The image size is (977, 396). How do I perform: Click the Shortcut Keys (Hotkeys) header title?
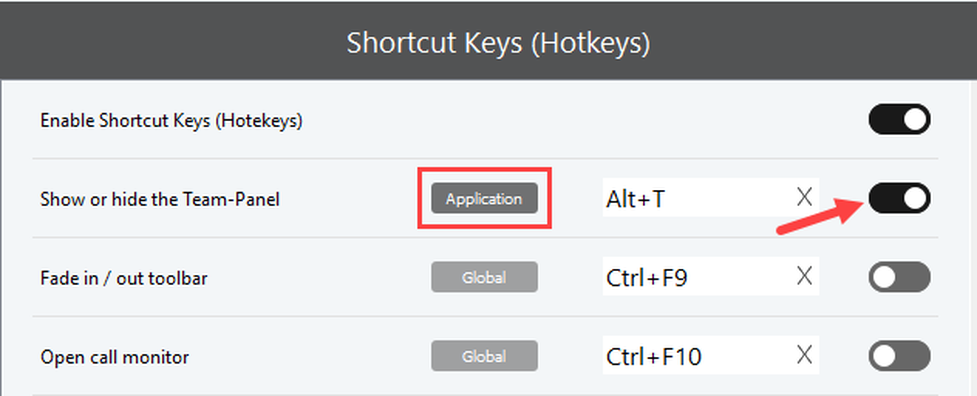pyautogui.click(x=498, y=44)
